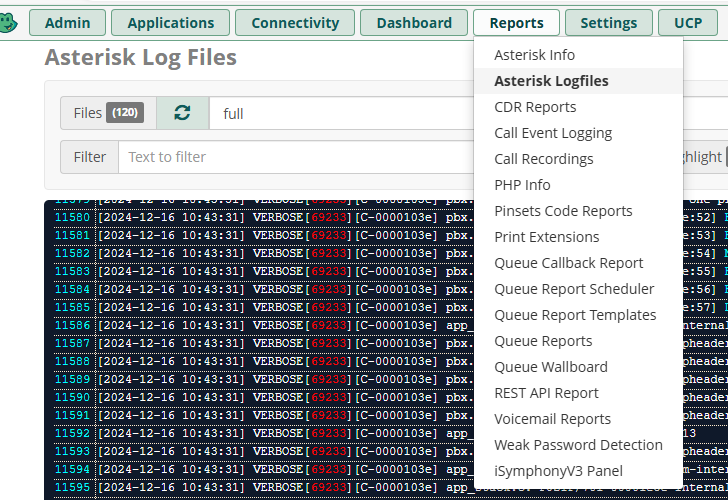Open the Settings menu

609,23
